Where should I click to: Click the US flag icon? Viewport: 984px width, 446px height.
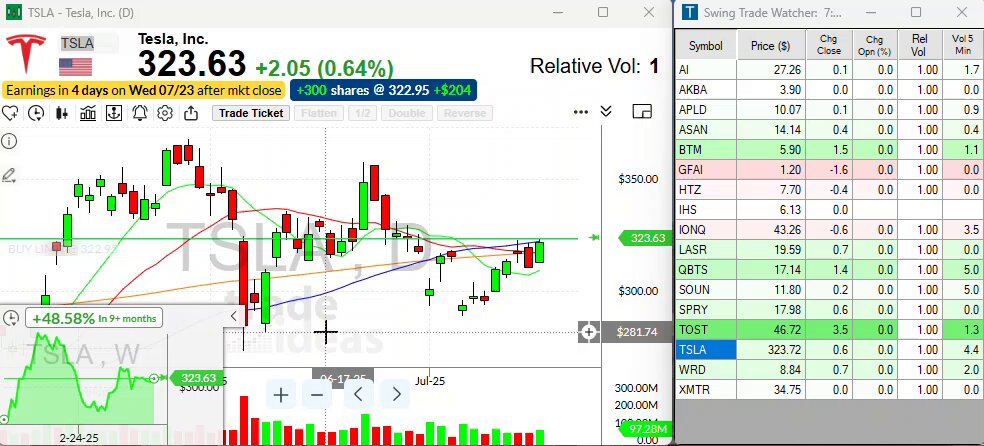click(75, 67)
